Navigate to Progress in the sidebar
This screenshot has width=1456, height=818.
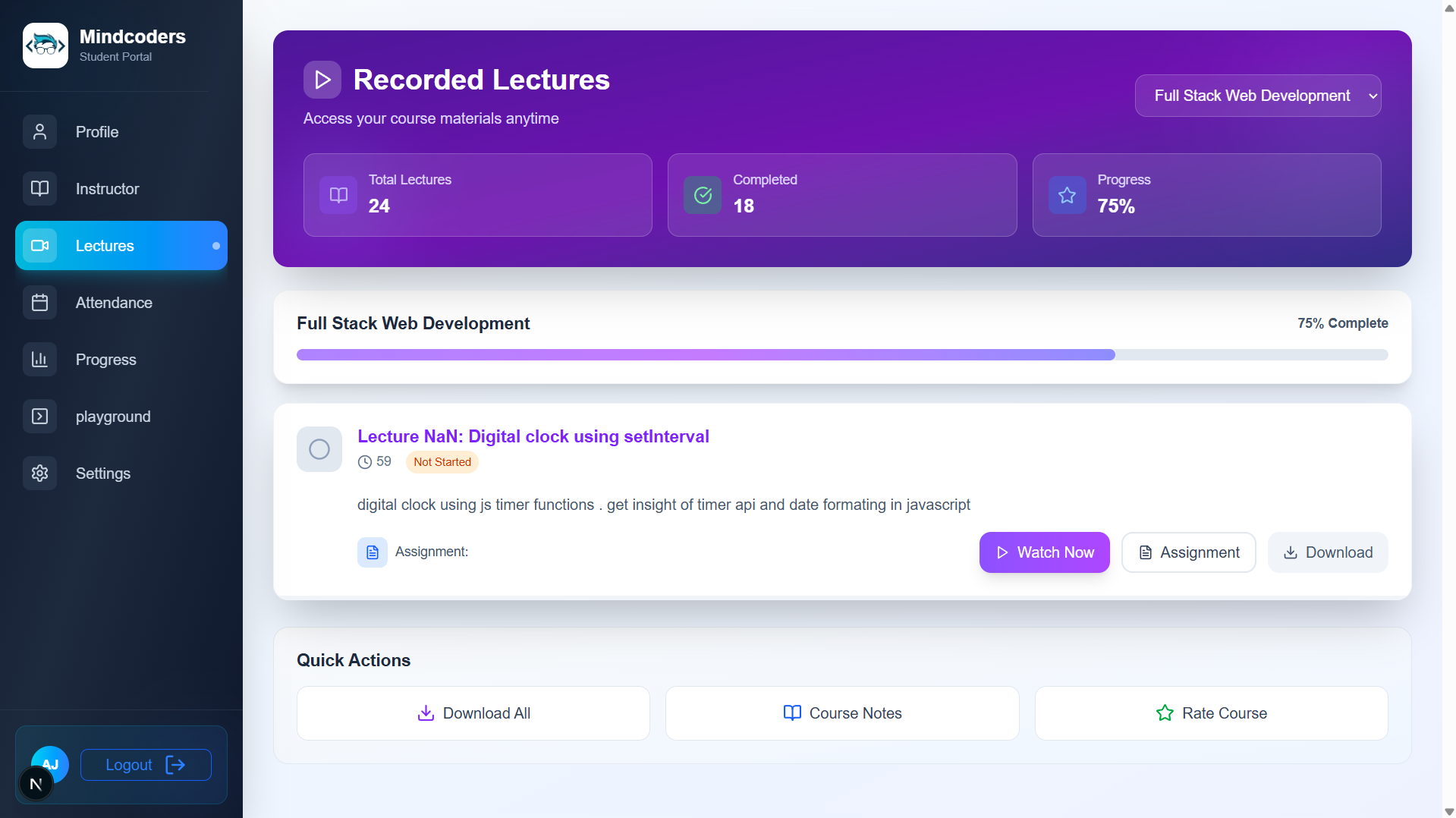(x=105, y=359)
